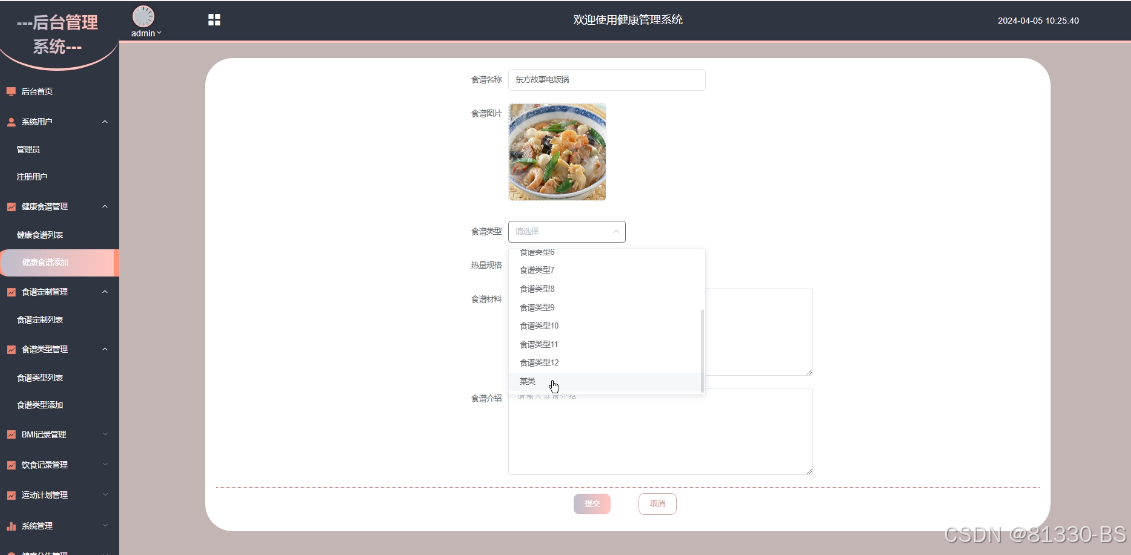Click the bar-chart icon beside 系统管理
The width and height of the screenshot is (1131, 555).
11,526
